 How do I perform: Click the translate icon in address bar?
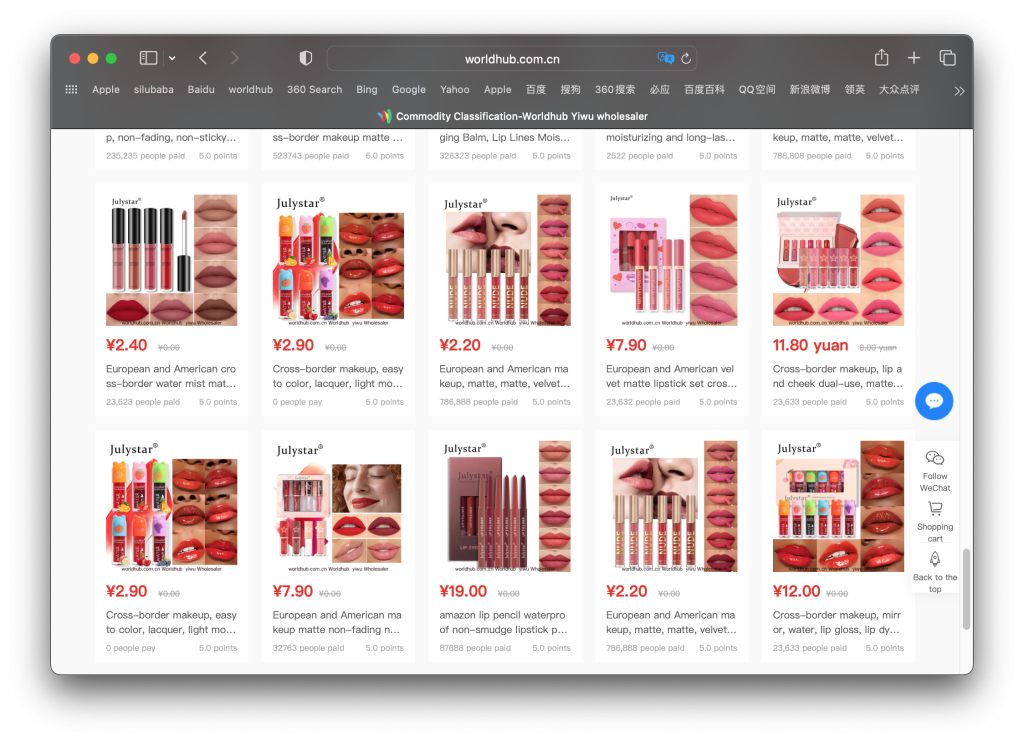click(x=665, y=58)
